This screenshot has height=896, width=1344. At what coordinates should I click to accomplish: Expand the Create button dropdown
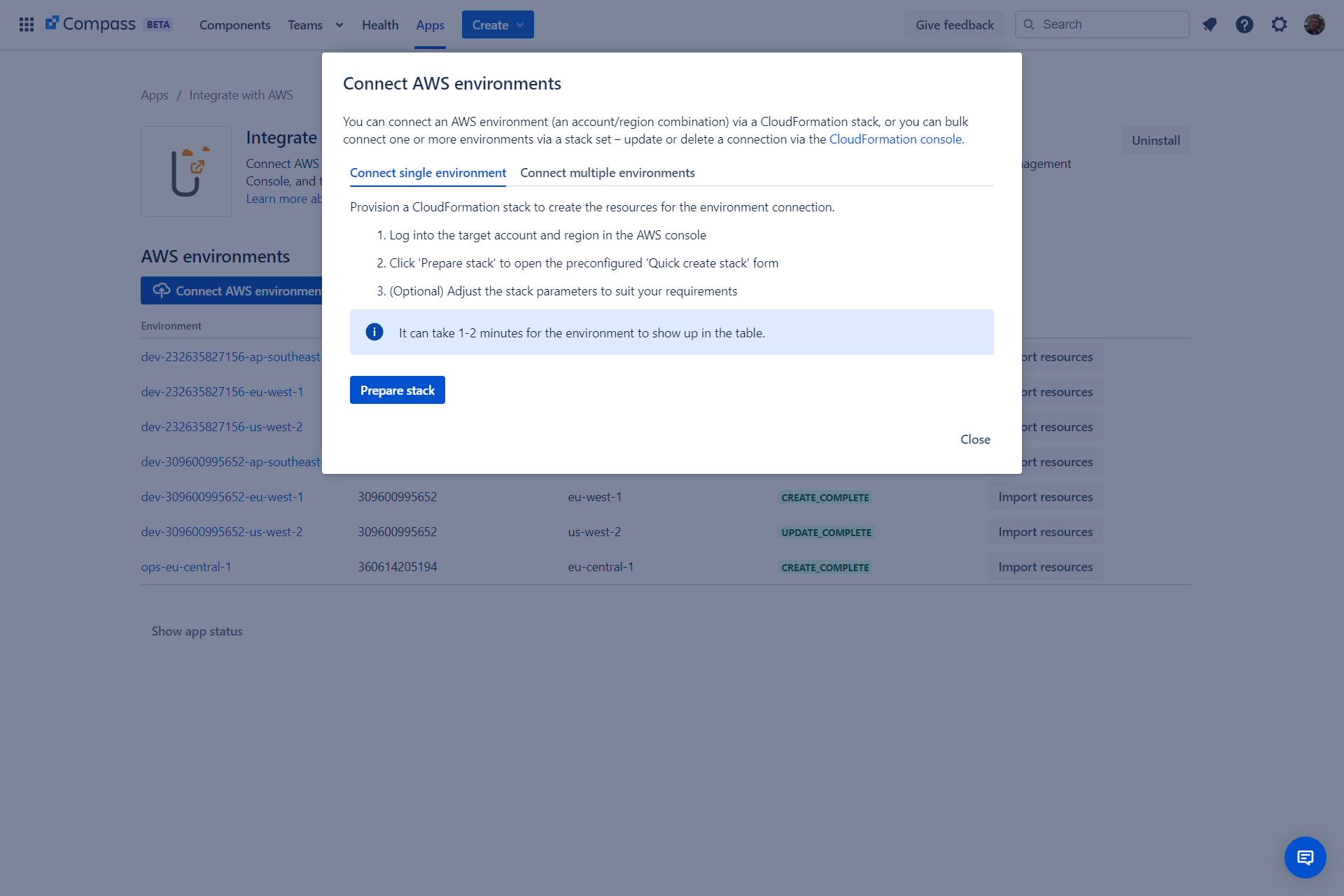pos(520,25)
